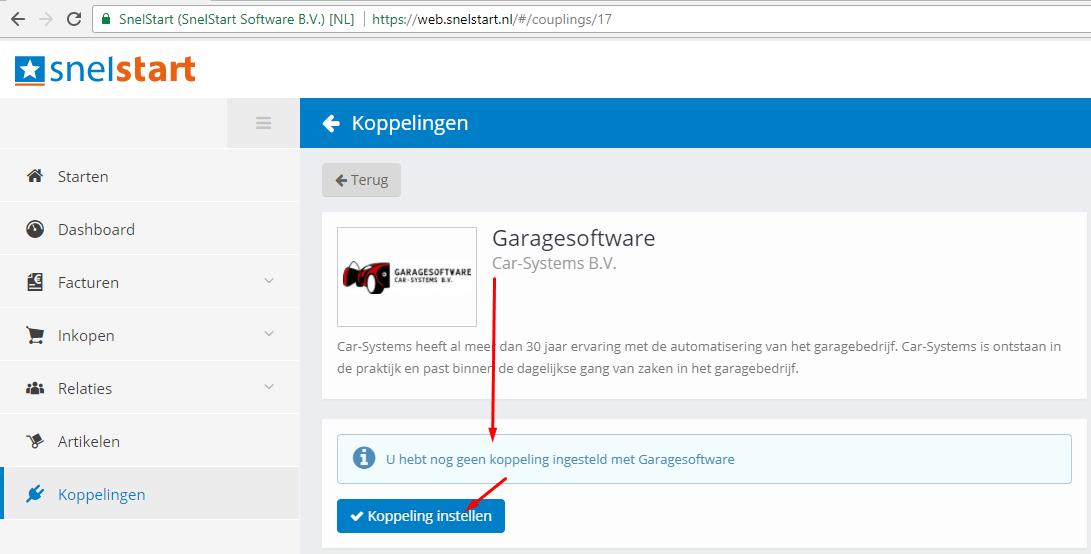
Task: Expand the Relaties submenu chevron
Action: point(269,387)
